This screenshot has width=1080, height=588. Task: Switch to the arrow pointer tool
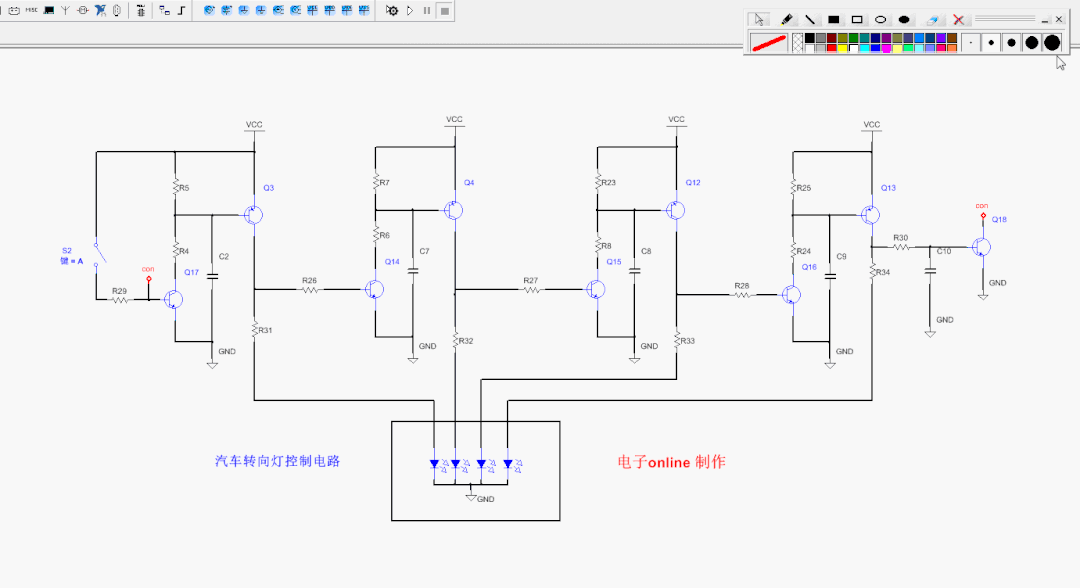click(760, 19)
